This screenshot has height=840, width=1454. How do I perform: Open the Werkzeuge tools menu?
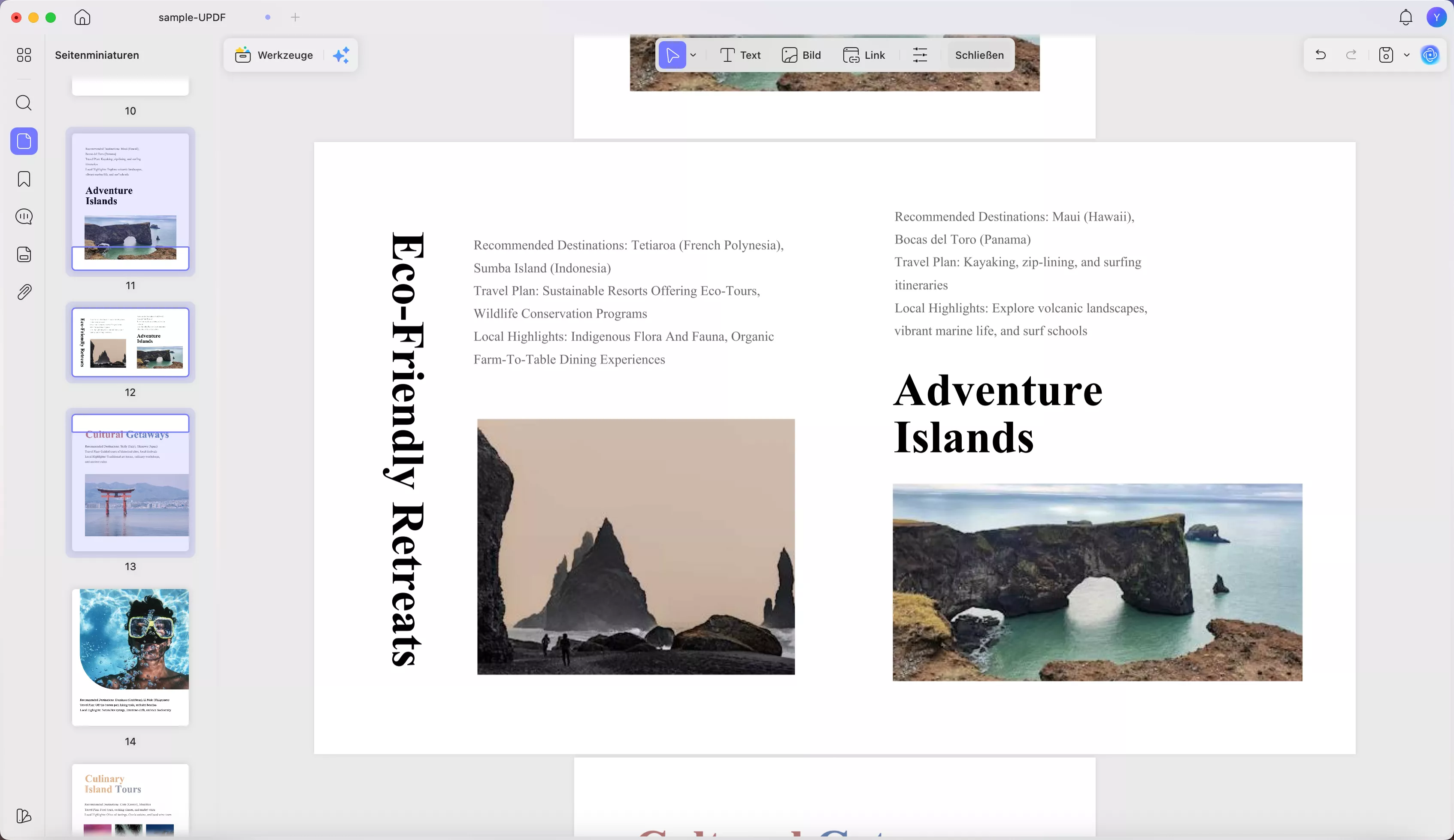point(275,55)
